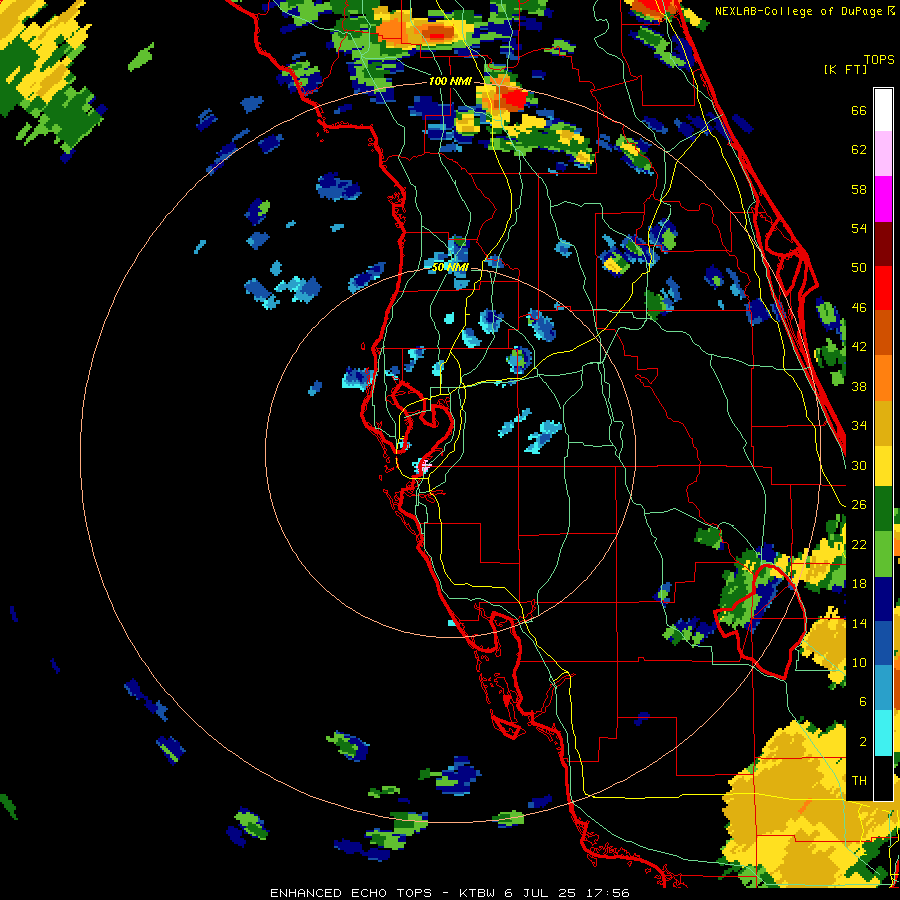The image size is (900, 900).
Task: Click the ENHANCED ECHO TOPS product title
Action: 351,893
